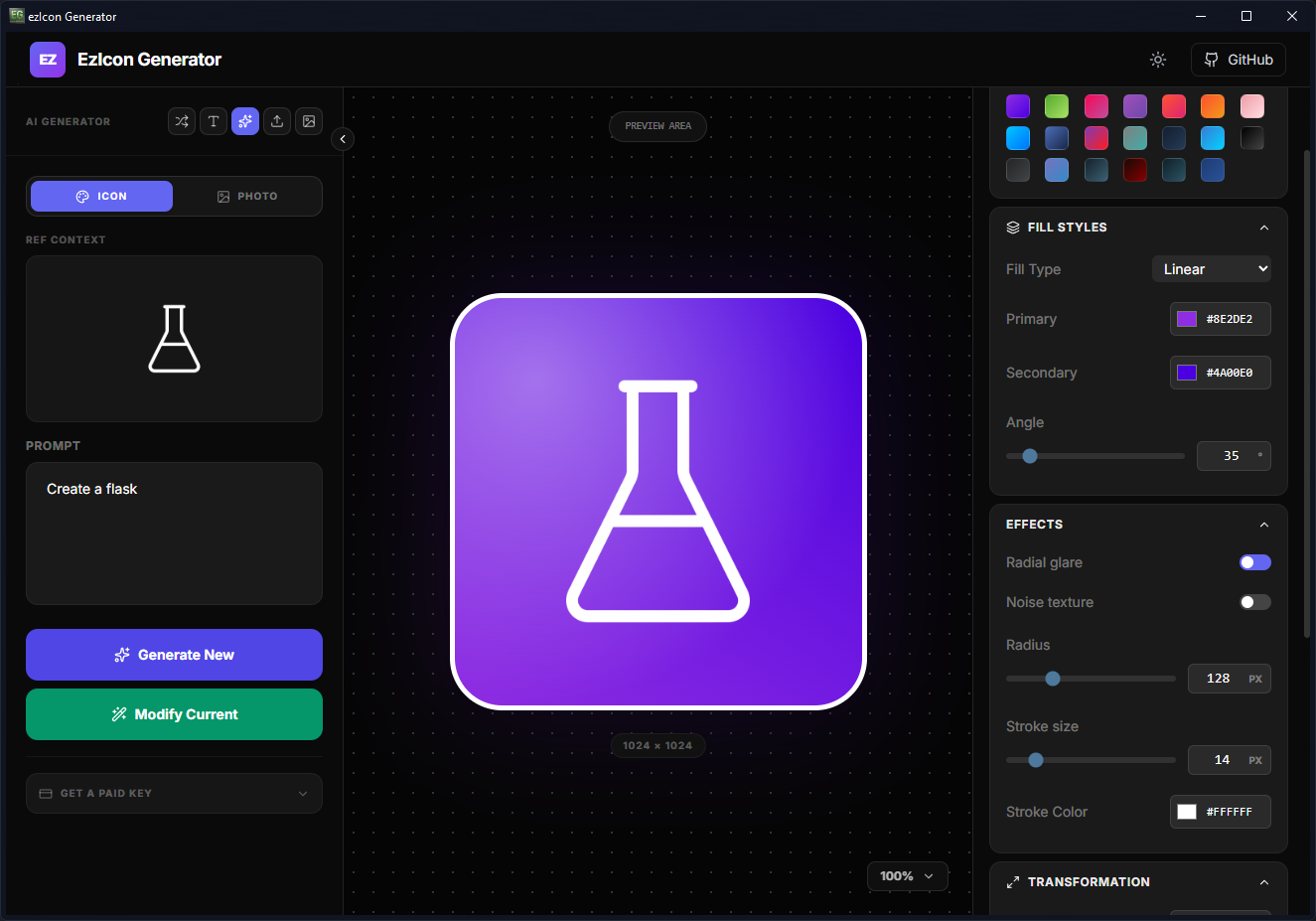This screenshot has width=1316, height=921.
Task: Toggle light theme with sun icon
Action: (x=1158, y=60)
